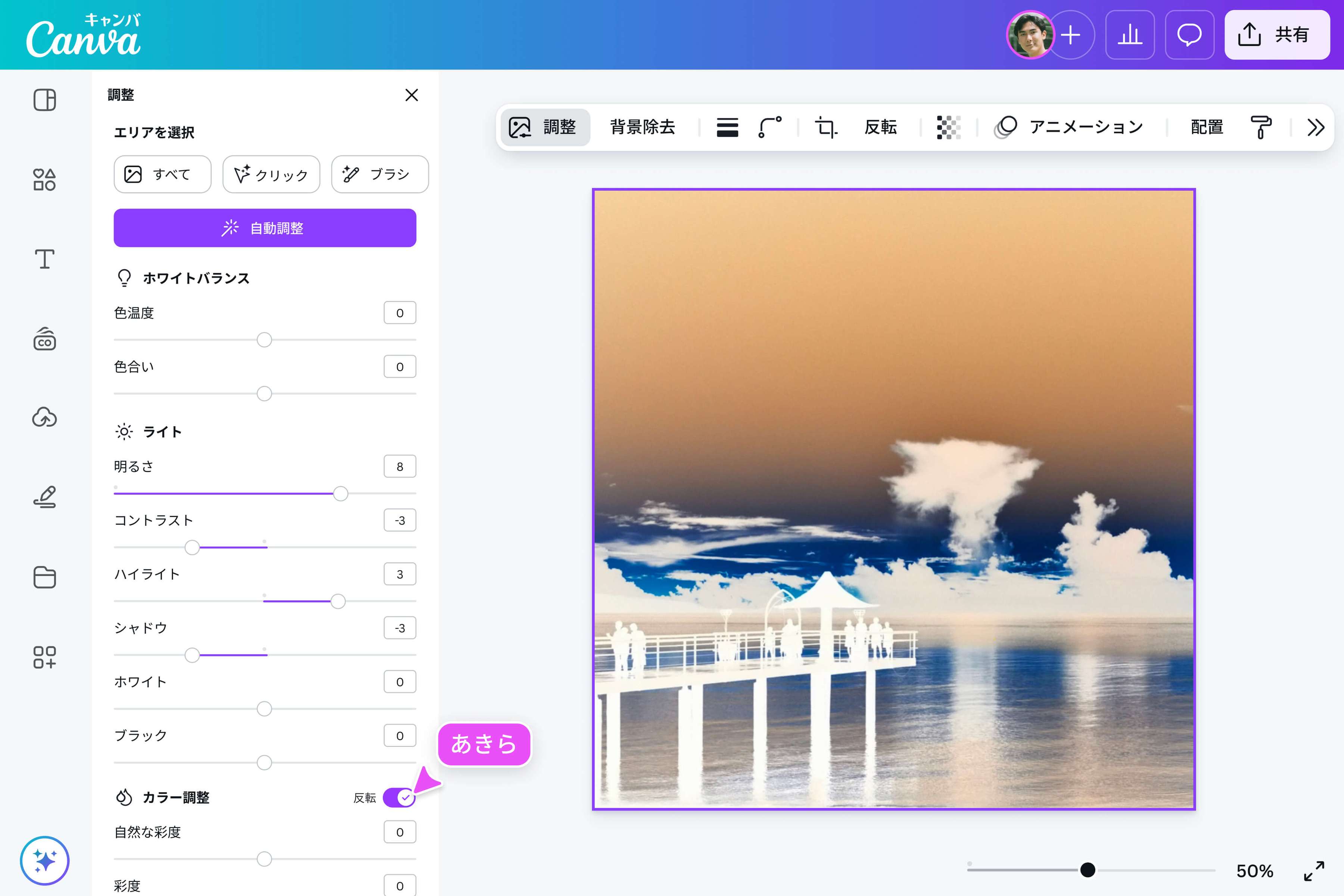Click the 色温度 value field
Viewport: 1344px width, 896px height.
click(x=400, y=312)
